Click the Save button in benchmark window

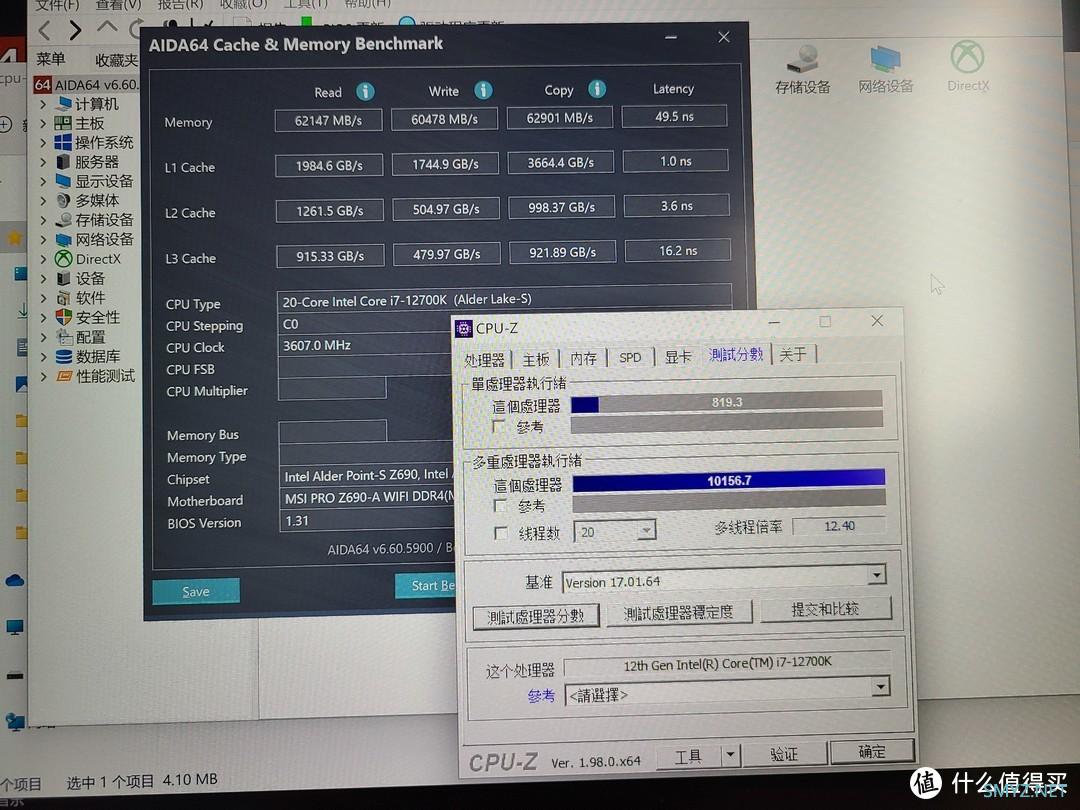pos(196,592)
